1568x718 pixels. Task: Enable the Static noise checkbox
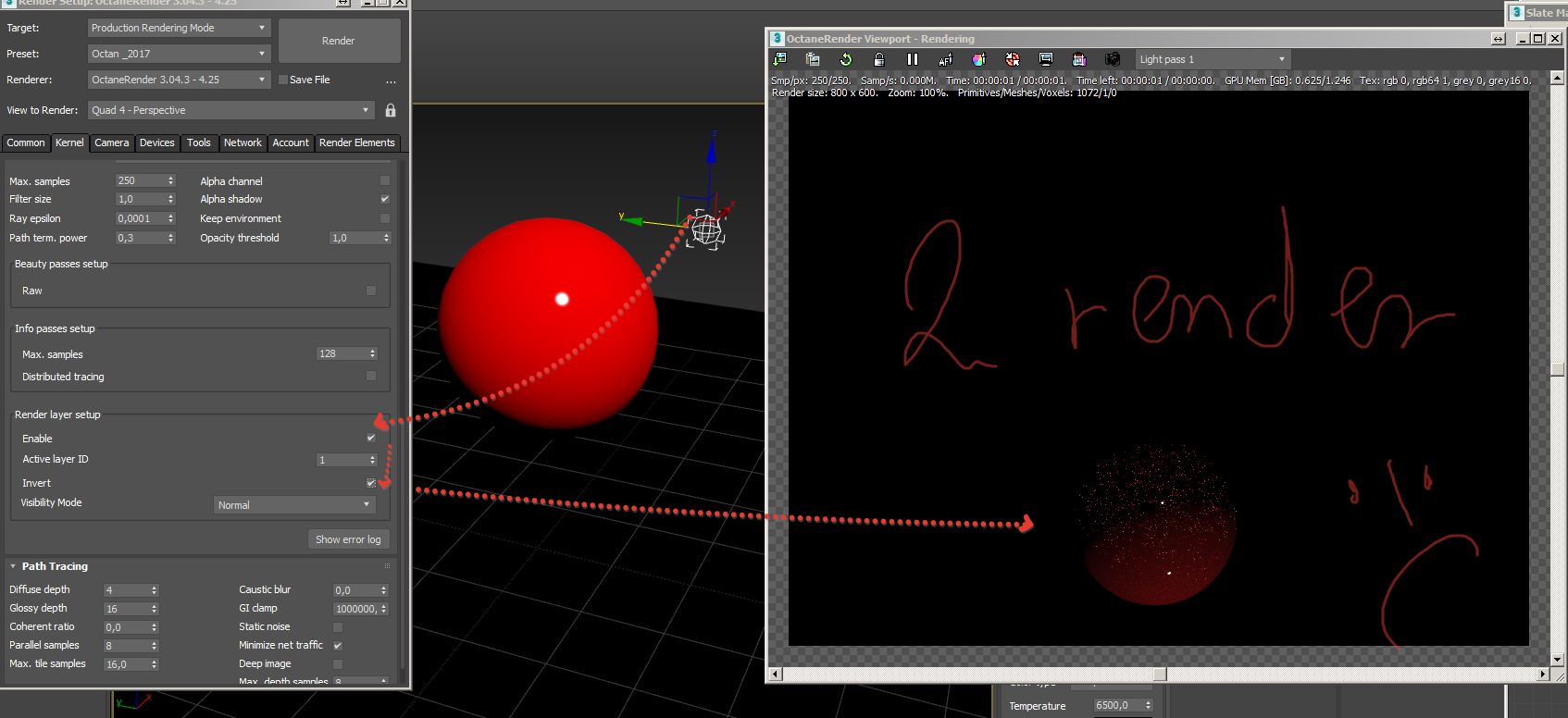click(x=338, y=626)
